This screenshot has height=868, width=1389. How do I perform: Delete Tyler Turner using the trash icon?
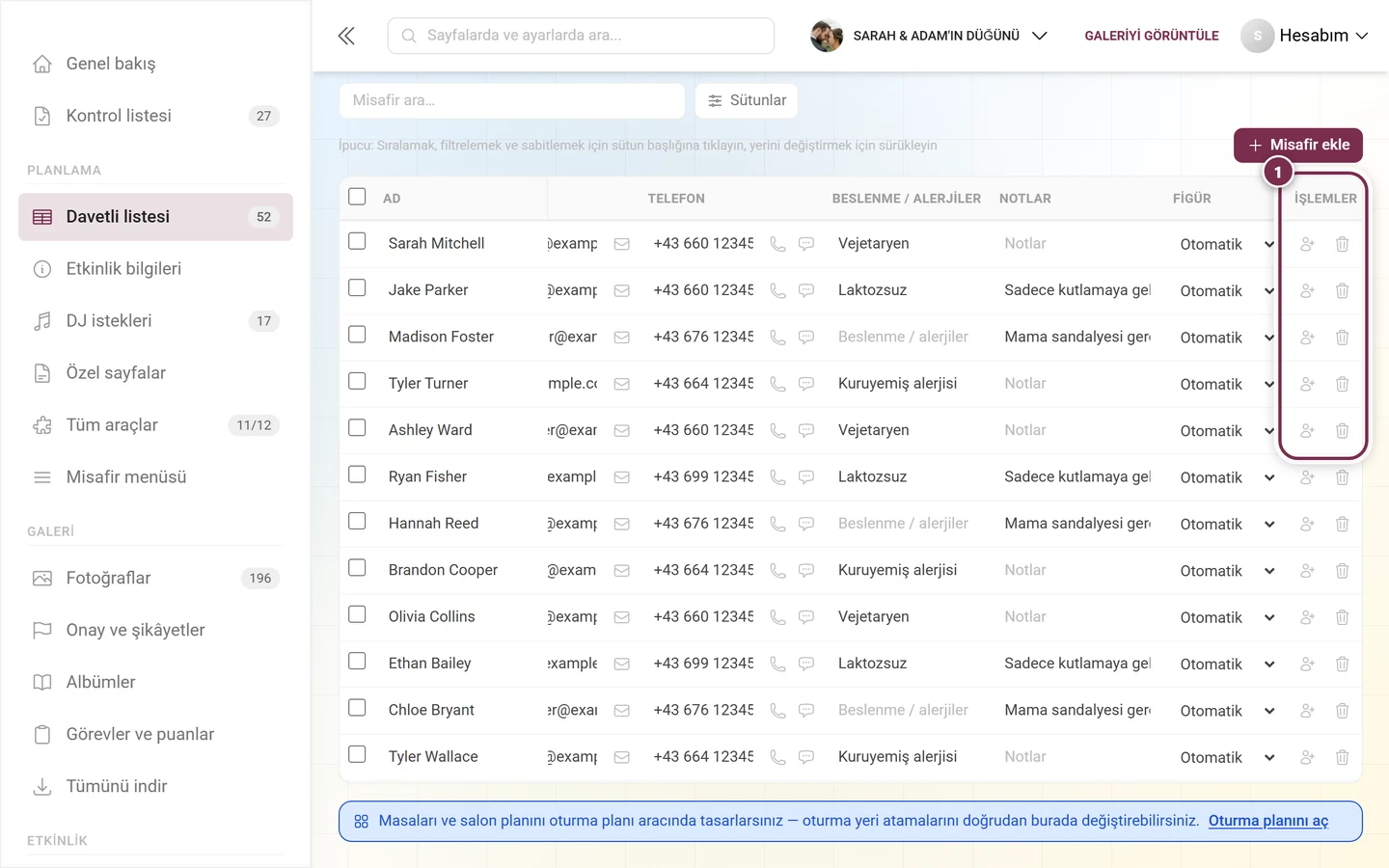coord(1342,384)
